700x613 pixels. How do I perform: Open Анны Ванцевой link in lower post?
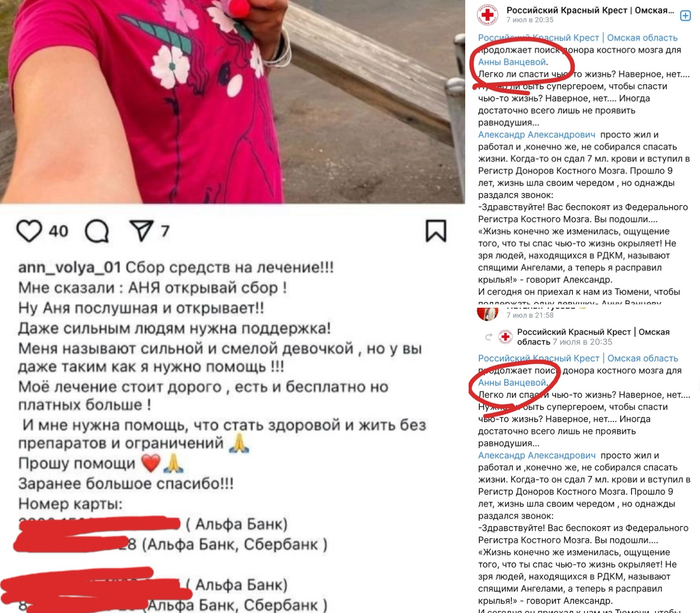(x=512, y=383)
